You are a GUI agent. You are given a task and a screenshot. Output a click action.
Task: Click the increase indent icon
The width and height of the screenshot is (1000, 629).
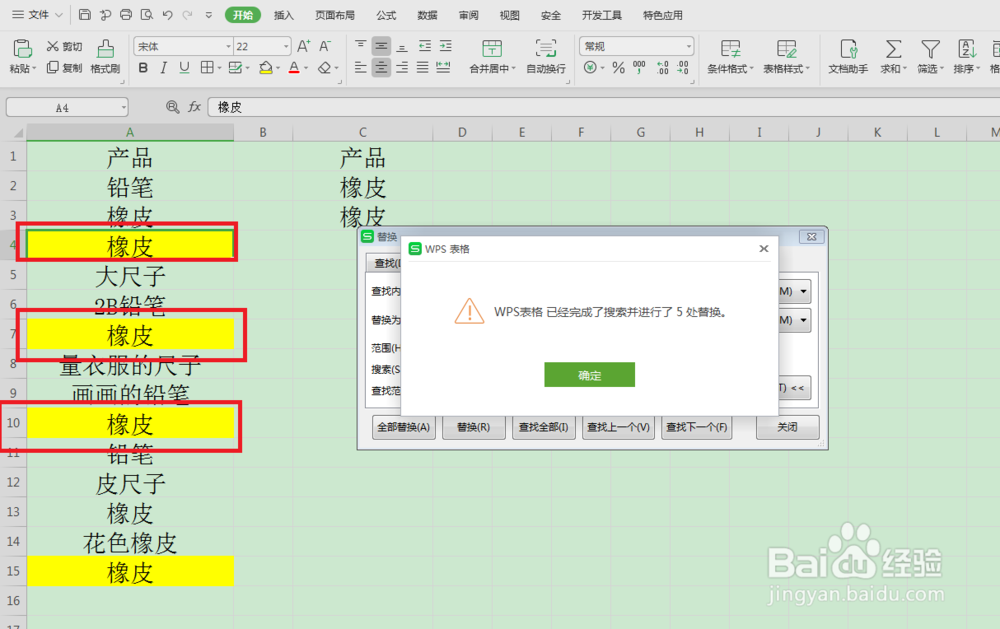pyautogui.click(x=446, y=46)
